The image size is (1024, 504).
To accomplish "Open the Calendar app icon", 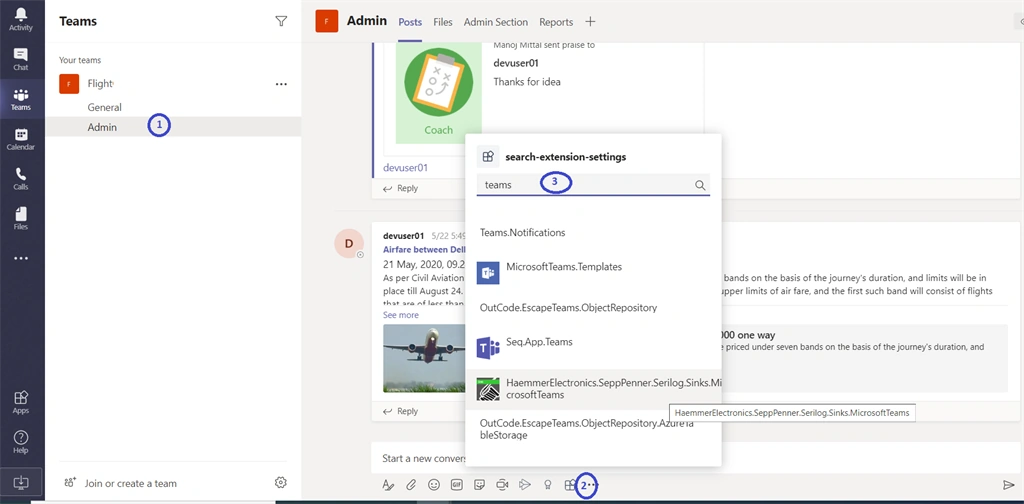I will tap(21, 139).
